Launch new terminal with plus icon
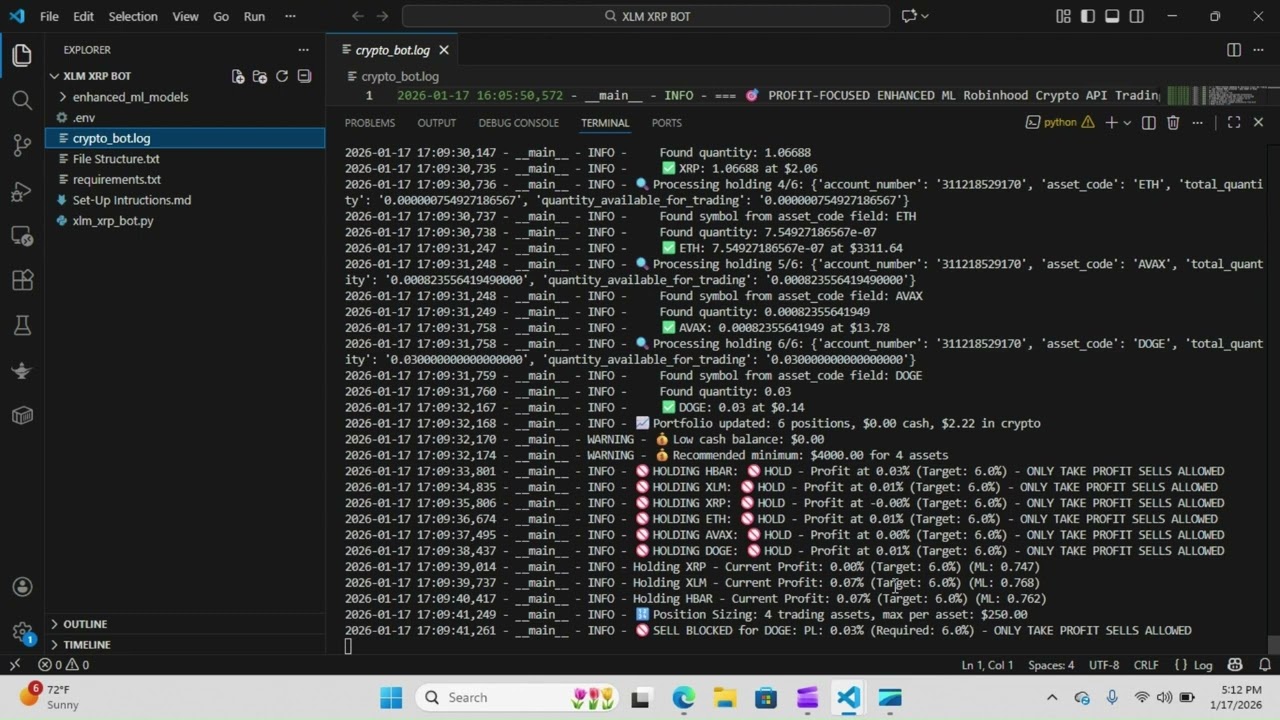 tap(1111, 123)
